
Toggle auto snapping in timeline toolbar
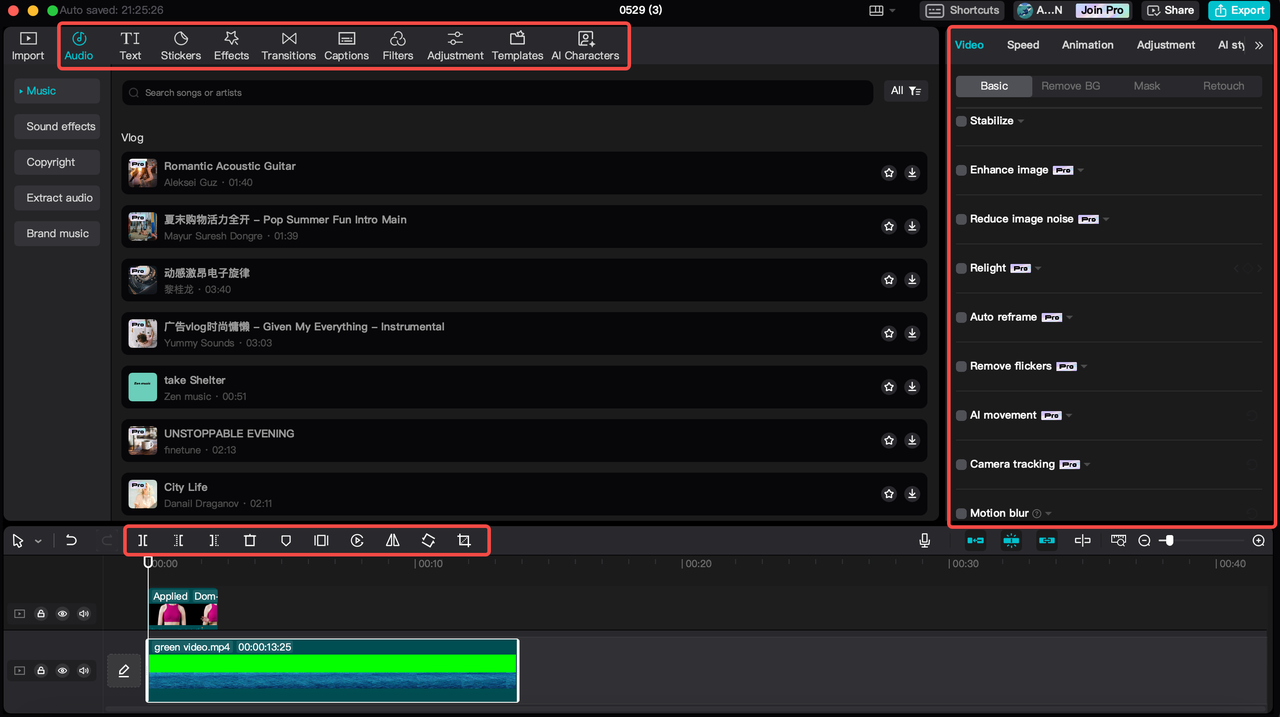pos(1011,540)
